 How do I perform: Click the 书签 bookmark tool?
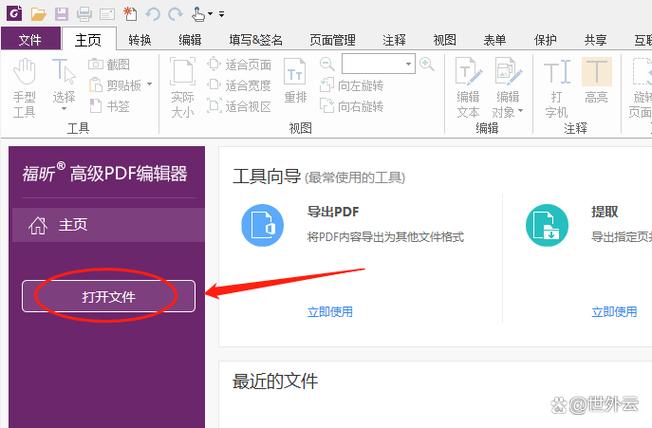109,106
